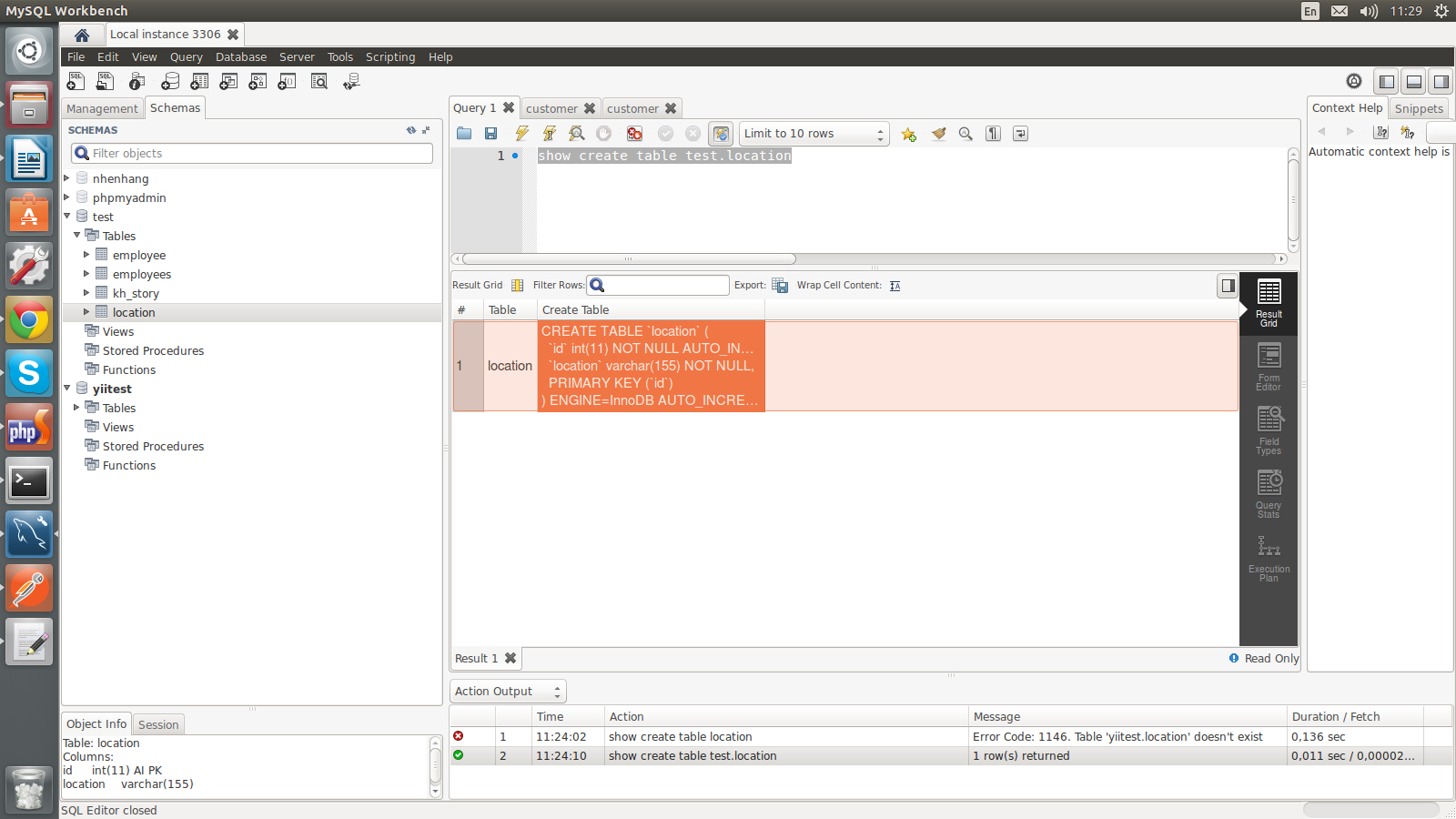This screenshot has height=819, width=1456.
Task: Click the Filter objects search field
Action: pyautogui.click(x=252, y=154)
